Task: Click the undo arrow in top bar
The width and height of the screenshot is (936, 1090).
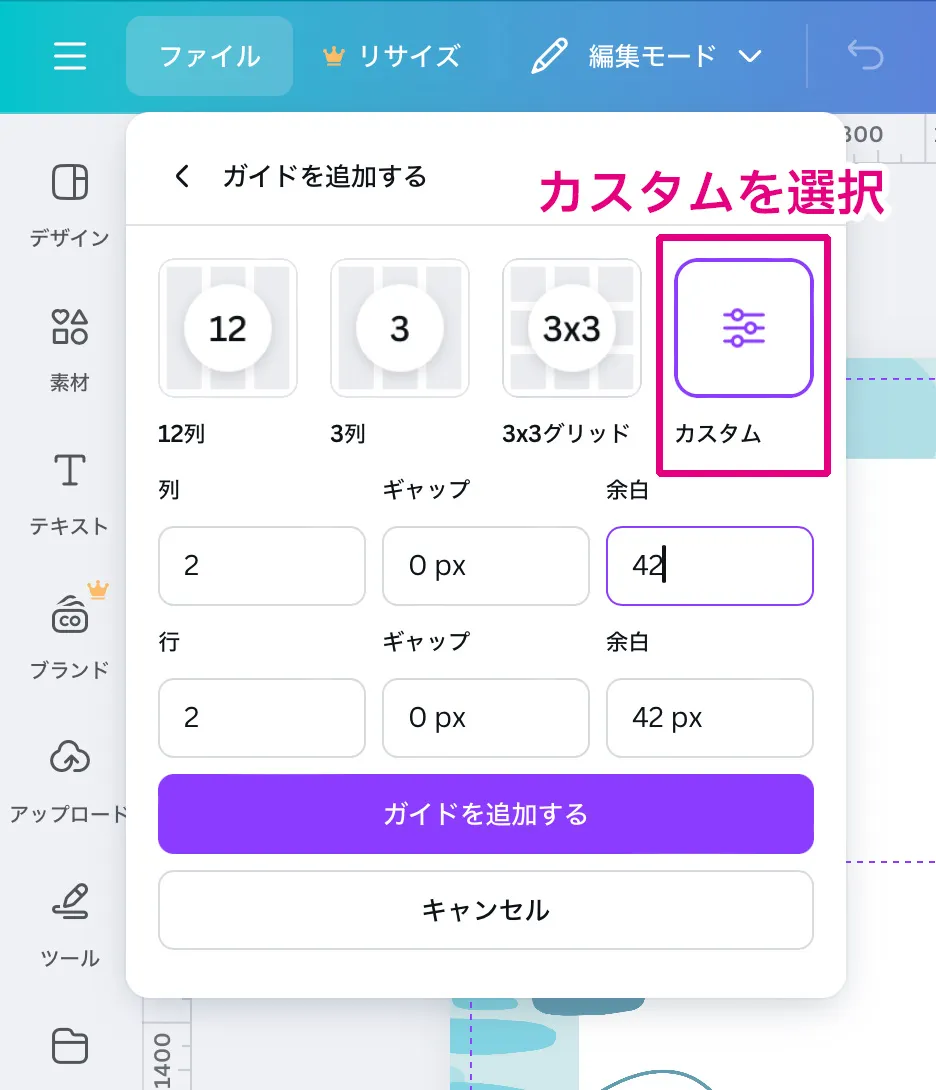Action: [x=865, y=56]
